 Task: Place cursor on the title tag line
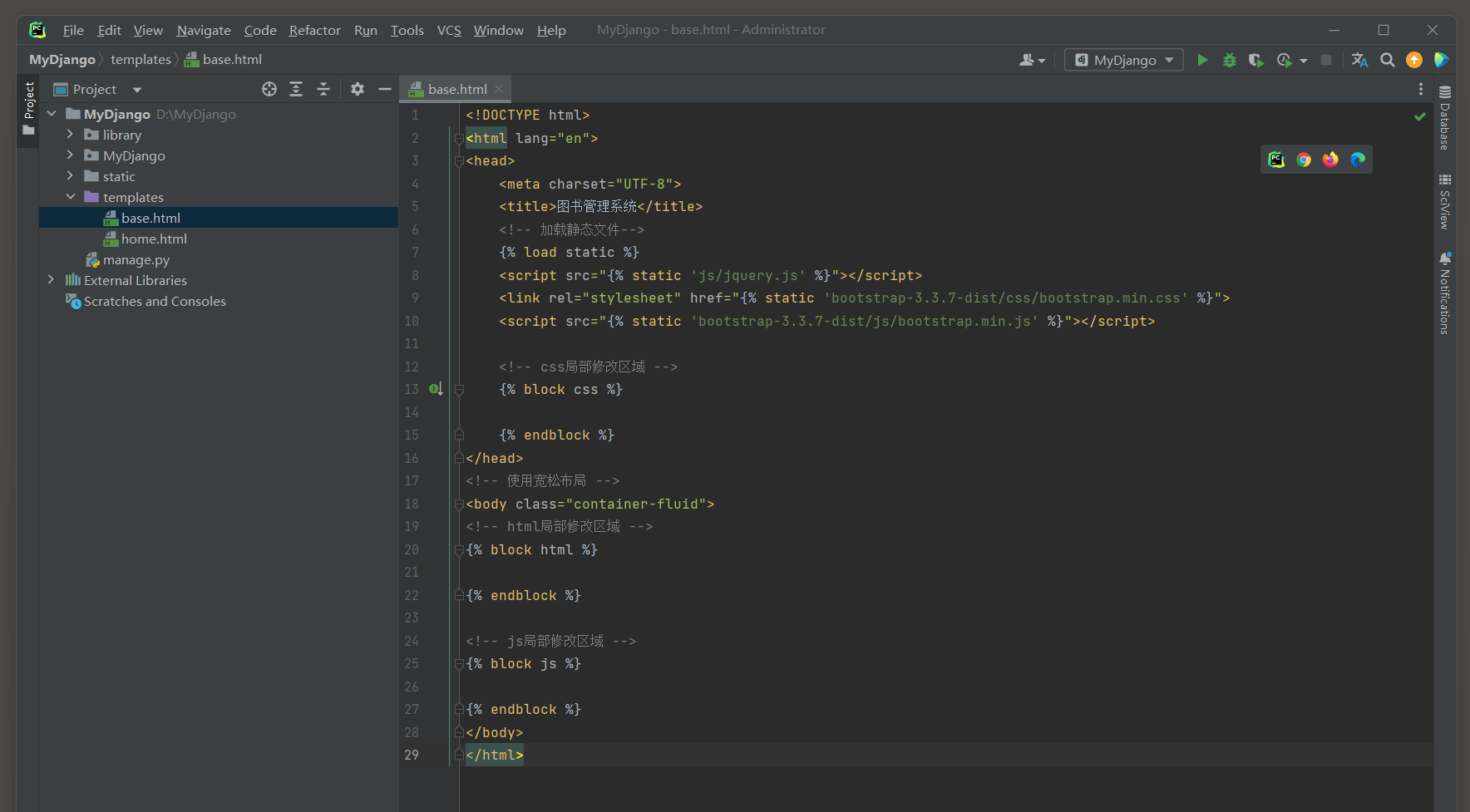point(600,206)
